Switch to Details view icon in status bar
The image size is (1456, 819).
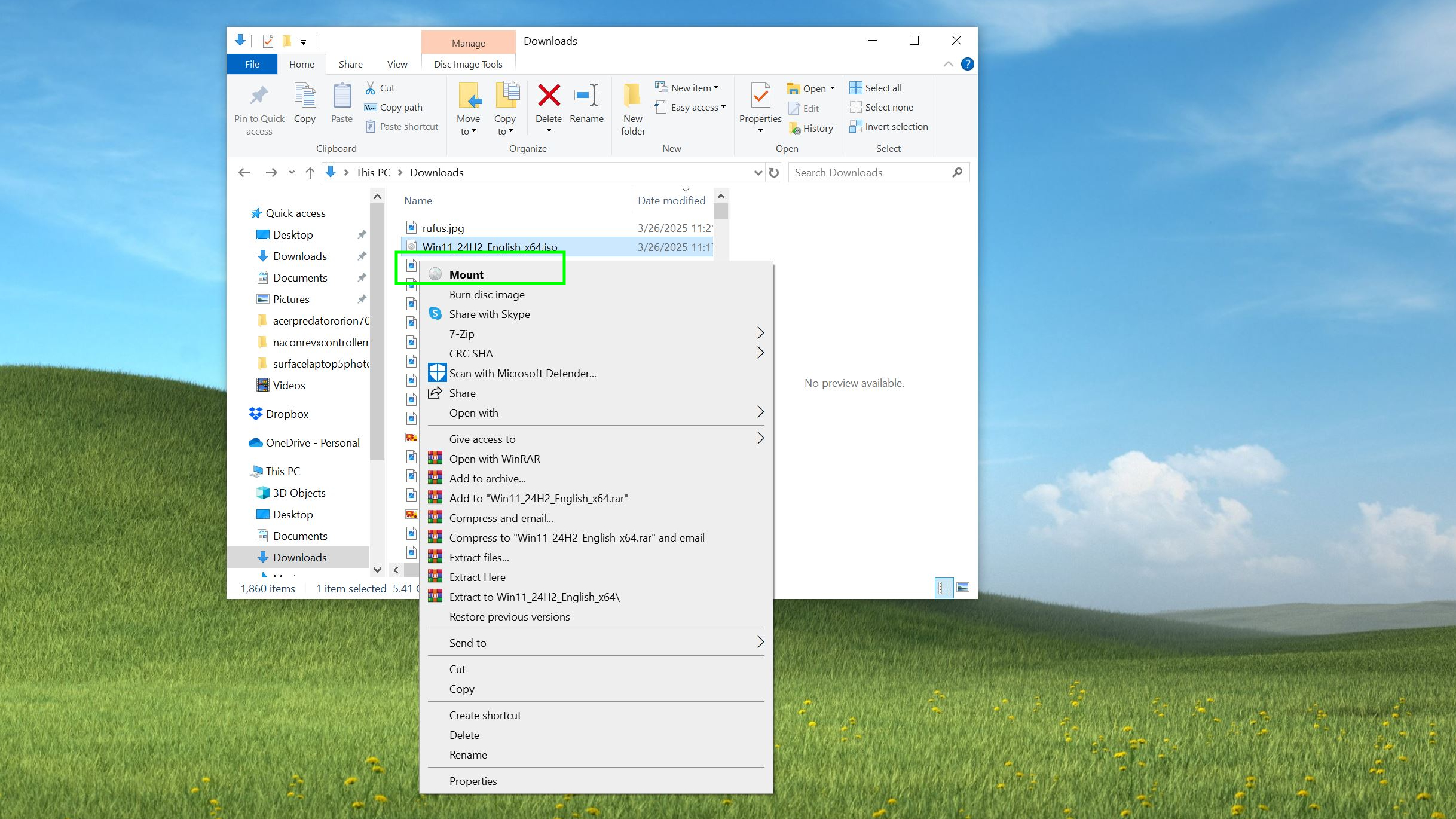point(944,588)
